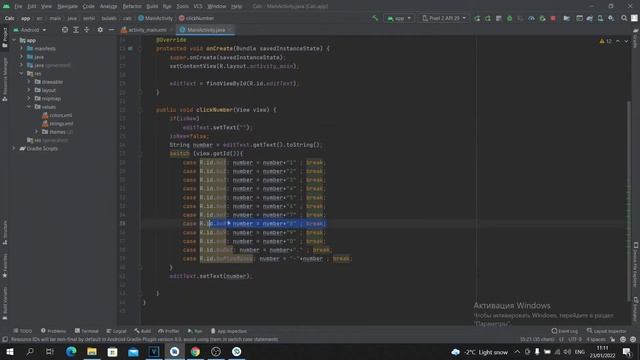Open the File menu
640x360 pixels.
18,6
